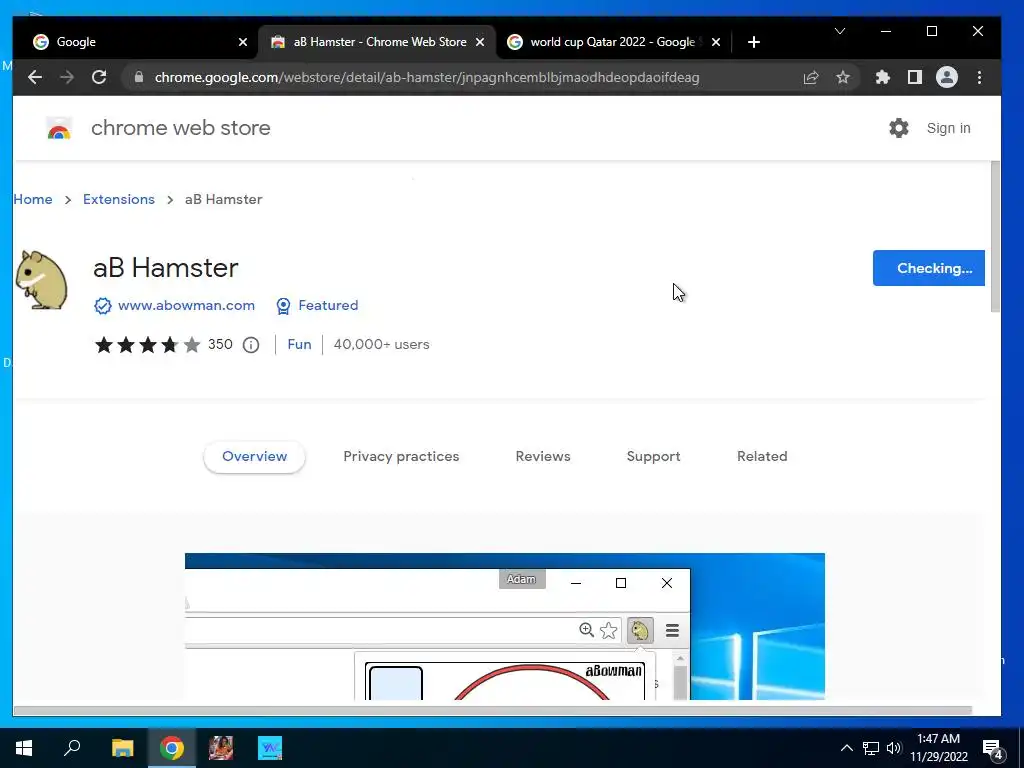Viewport: 1024px width, 768px height.
Task: Open the Related tab
Action: pyautogui.click(x=762, y=456)
